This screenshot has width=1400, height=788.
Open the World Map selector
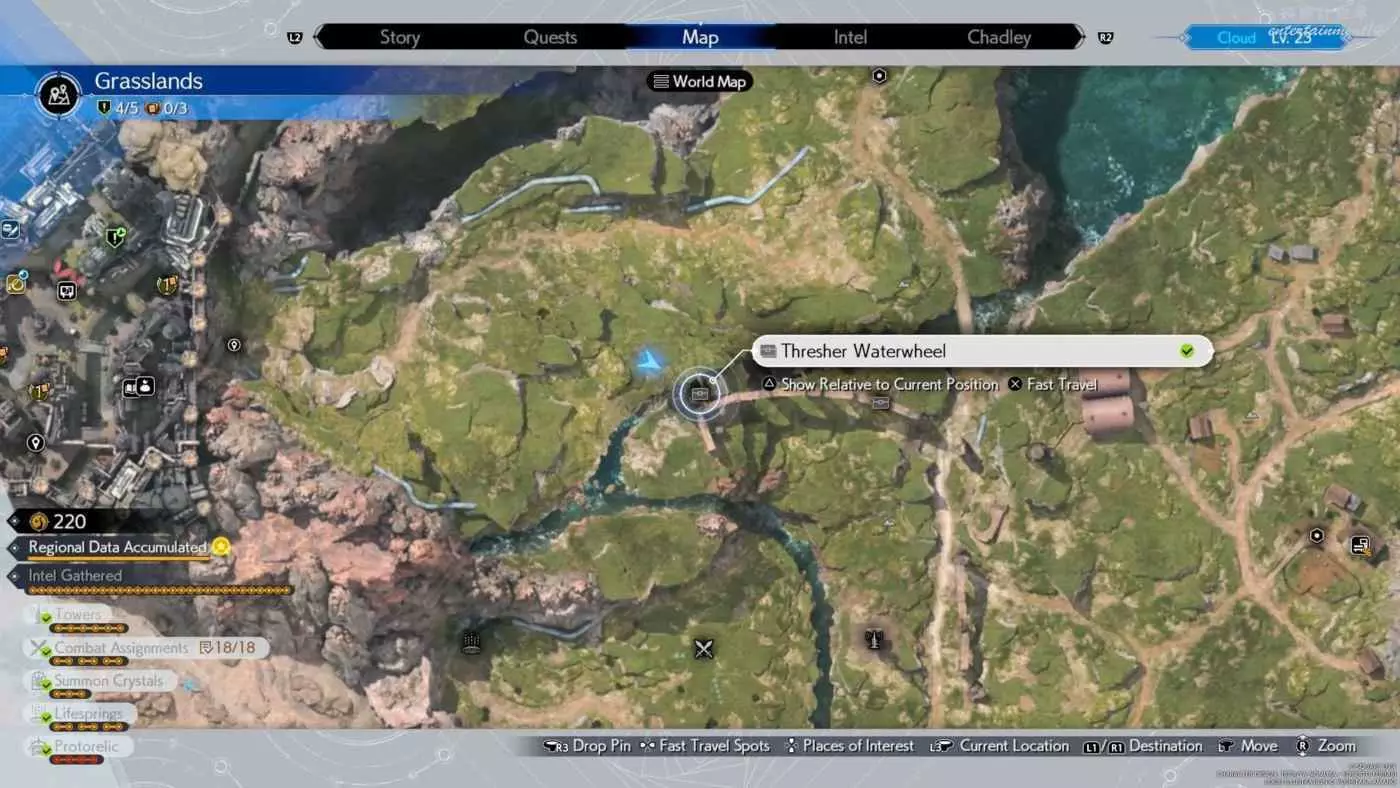(x=699, y=82)
